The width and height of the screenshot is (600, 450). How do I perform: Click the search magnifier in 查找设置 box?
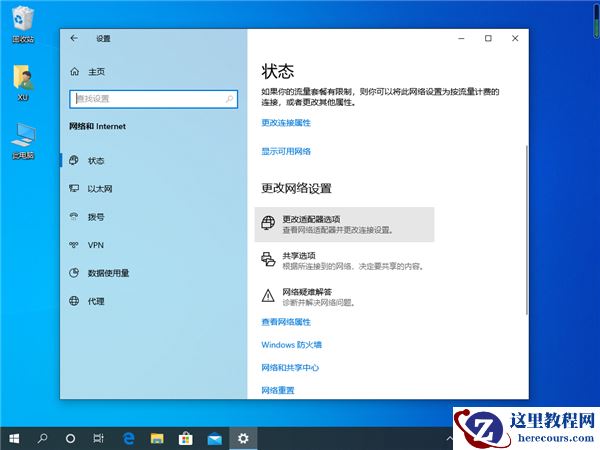[229, 99]
